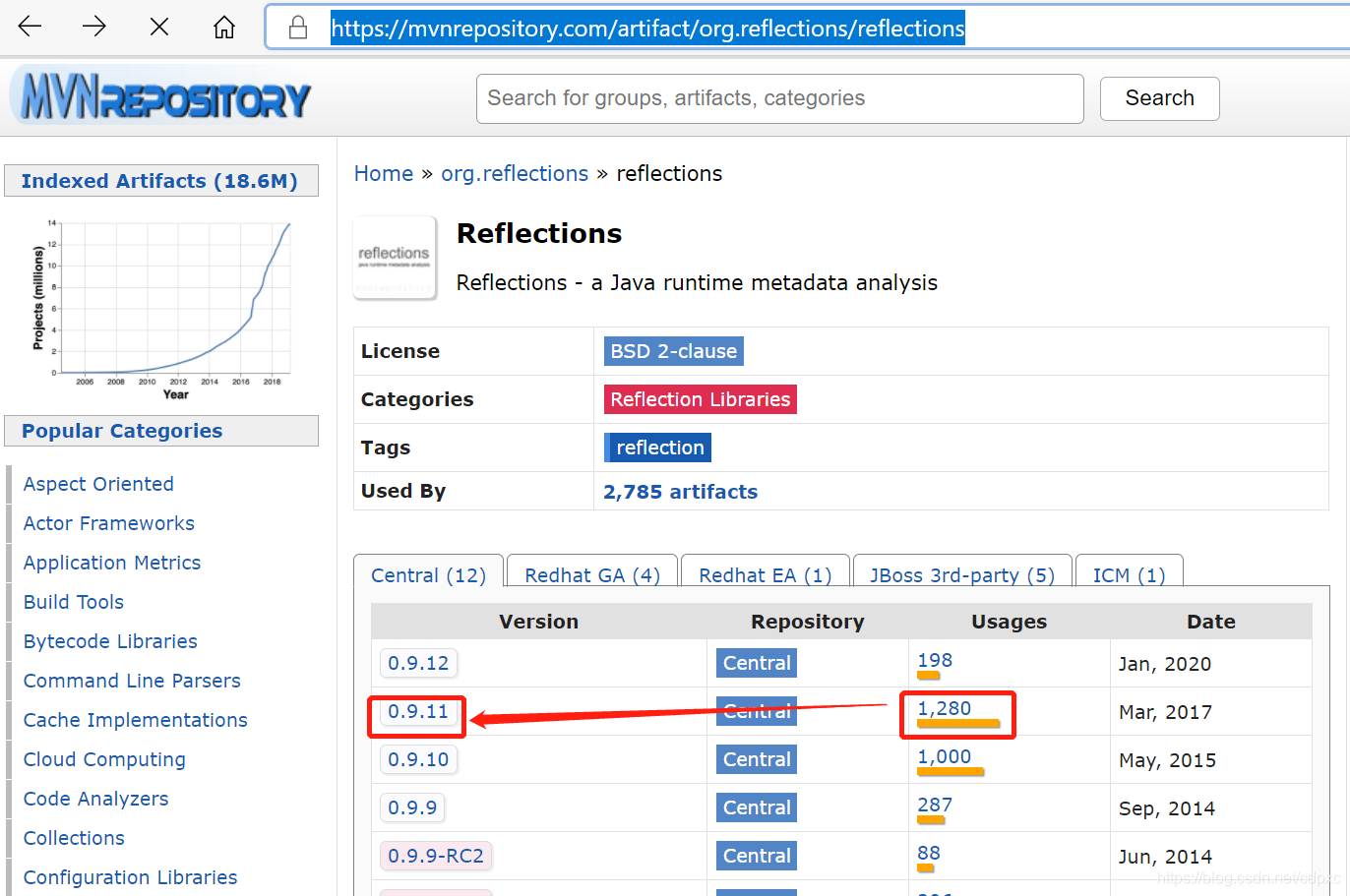Screen dimensions: 1350x896
Task: Open the 88 usages link
Action: pyautogui.click(x=929, y=854)
